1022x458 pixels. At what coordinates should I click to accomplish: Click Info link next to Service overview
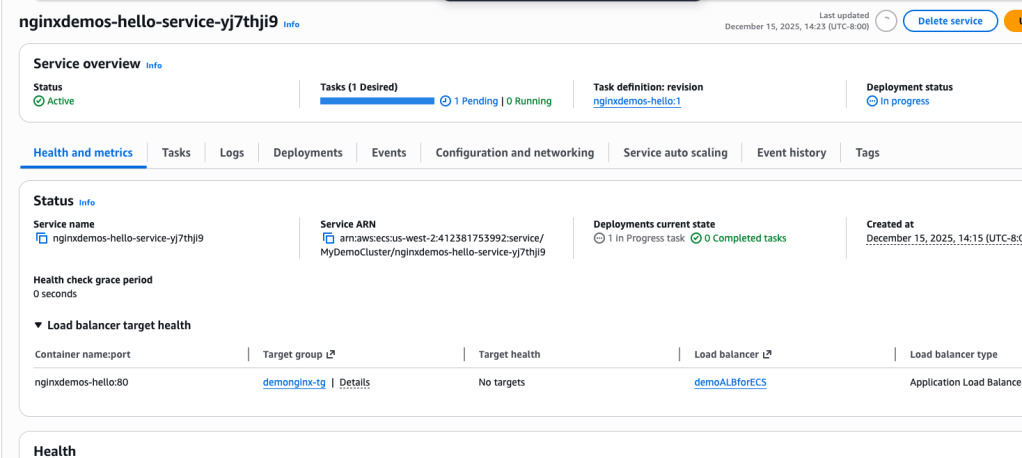pos(154,65)
